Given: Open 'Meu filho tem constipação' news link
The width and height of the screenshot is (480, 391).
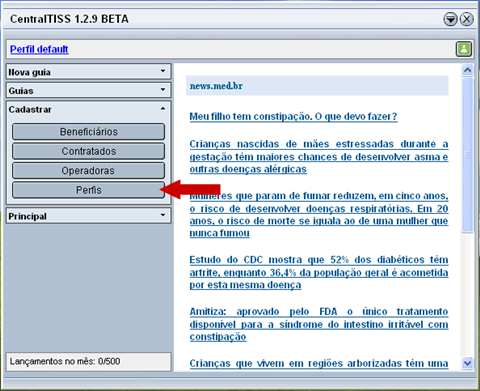Looking at the screenshot, I should point(293,117).
